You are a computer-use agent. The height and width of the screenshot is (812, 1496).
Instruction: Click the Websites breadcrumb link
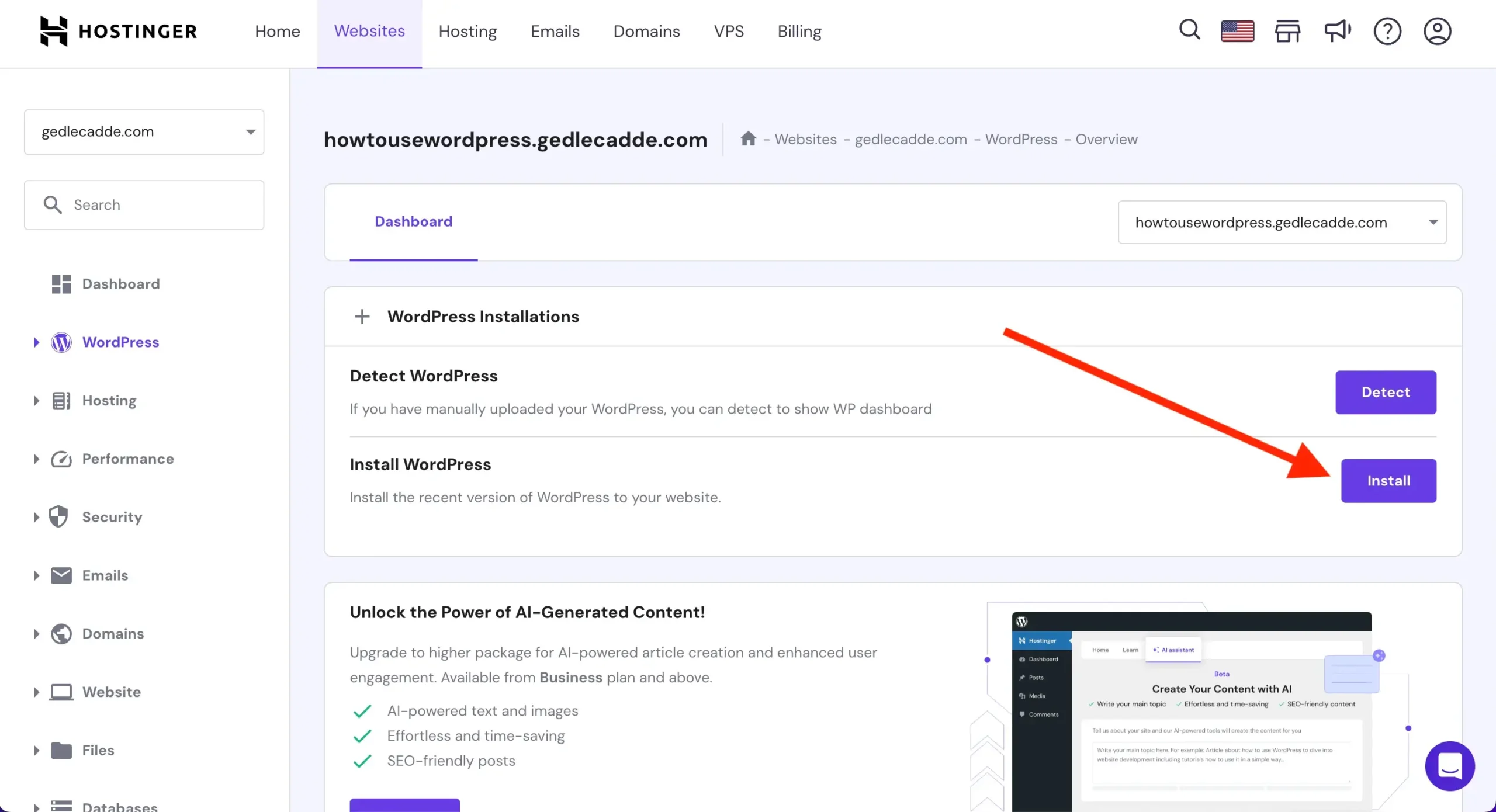coord(805,139)
